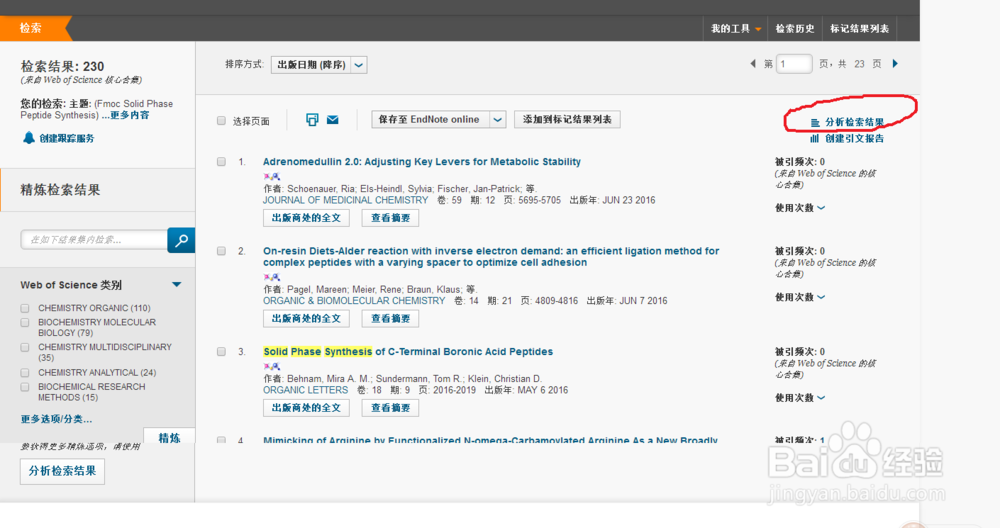Click the link icon under On-resin Diels-Alder title
This screenshot has height=528, width=1000.
point(272,277)
